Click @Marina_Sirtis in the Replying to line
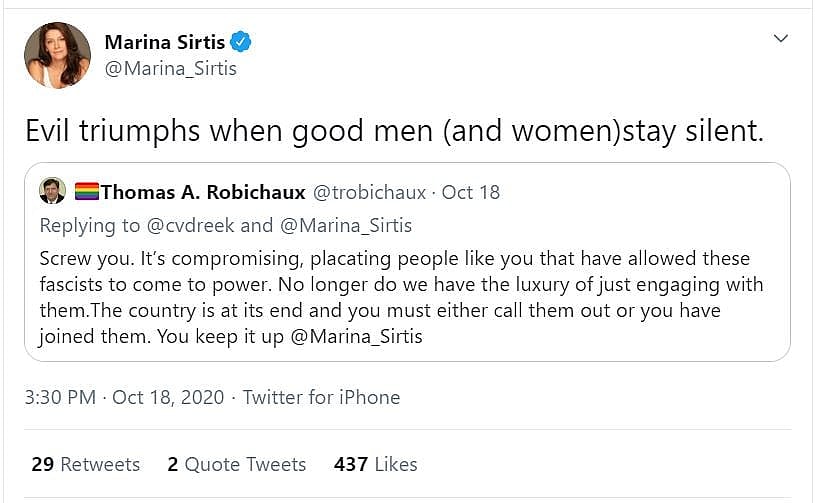This screenshot has height=503, width=815. click(x=346, y=225)
